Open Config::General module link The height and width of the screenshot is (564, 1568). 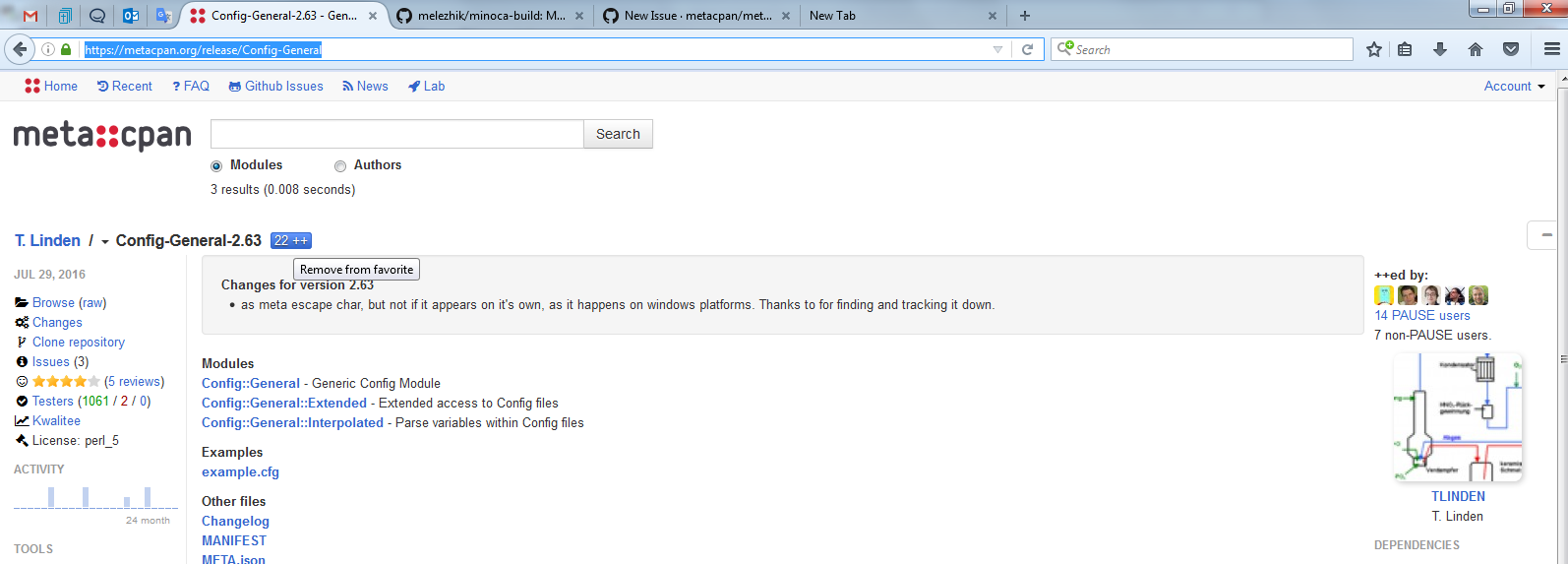pyautogui.click(x=251, y=384)
